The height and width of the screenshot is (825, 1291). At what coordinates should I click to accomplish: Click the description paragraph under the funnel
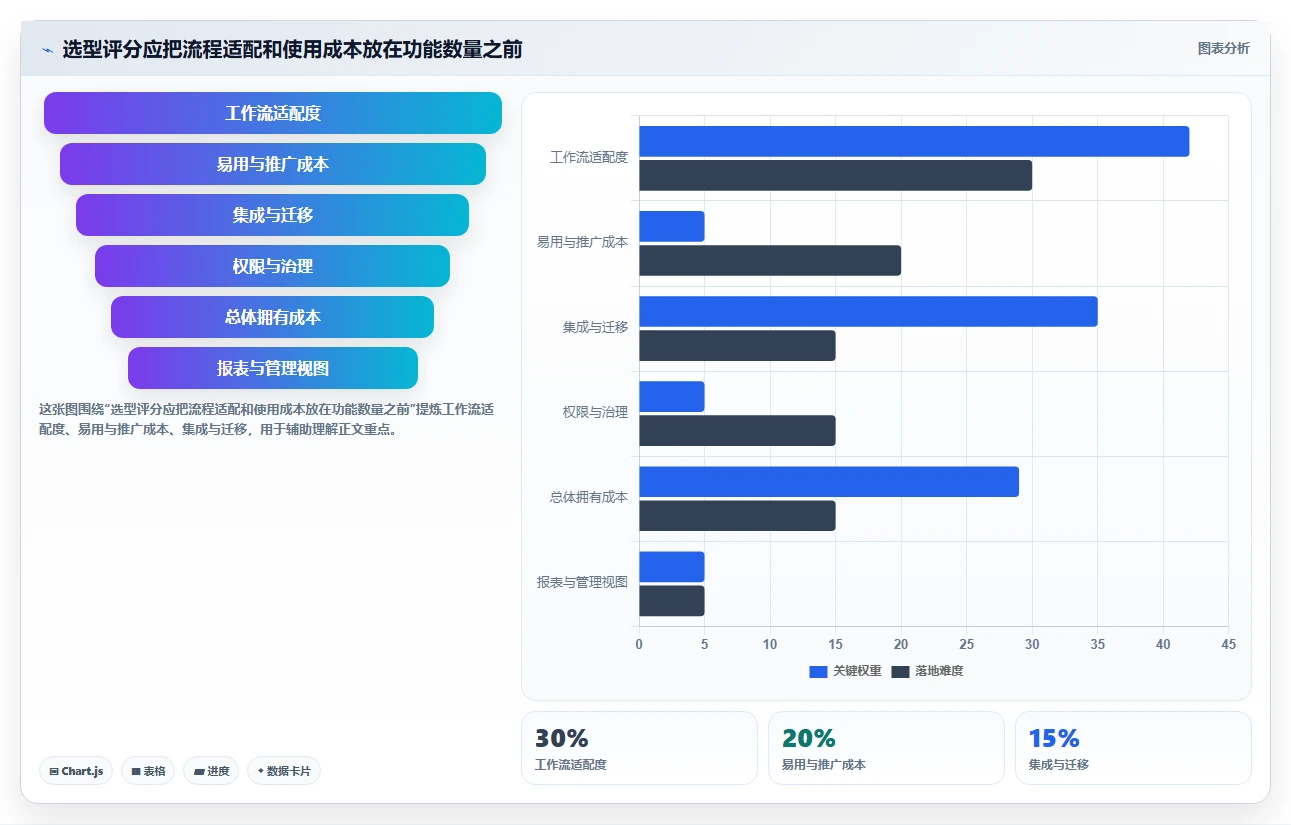point(266,420)
